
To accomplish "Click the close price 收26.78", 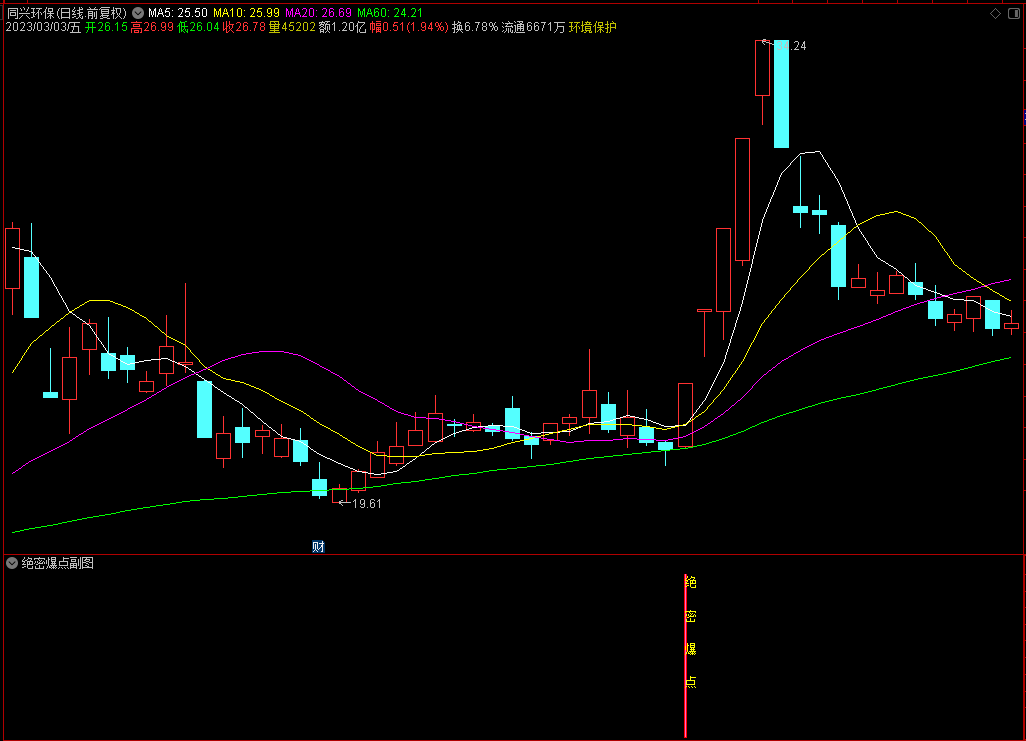I will [244, 27].
